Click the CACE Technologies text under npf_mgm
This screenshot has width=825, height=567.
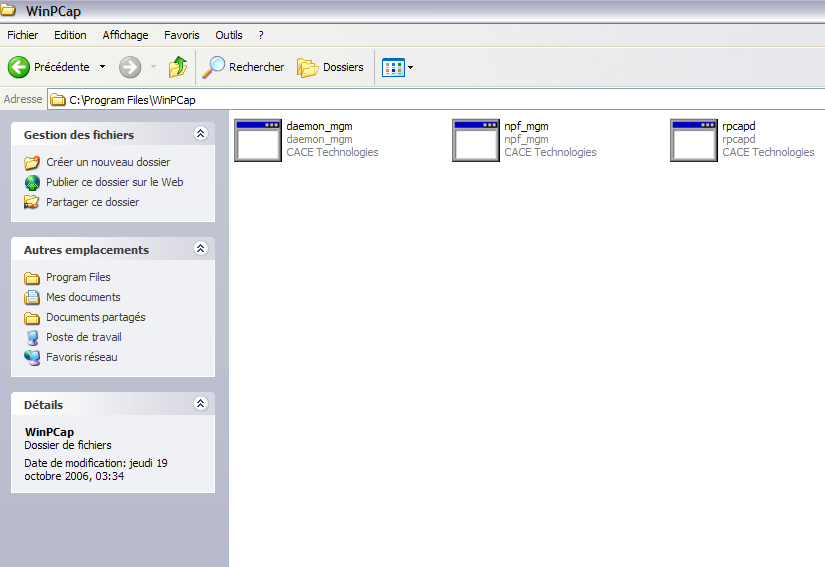(x=550, y=152)
